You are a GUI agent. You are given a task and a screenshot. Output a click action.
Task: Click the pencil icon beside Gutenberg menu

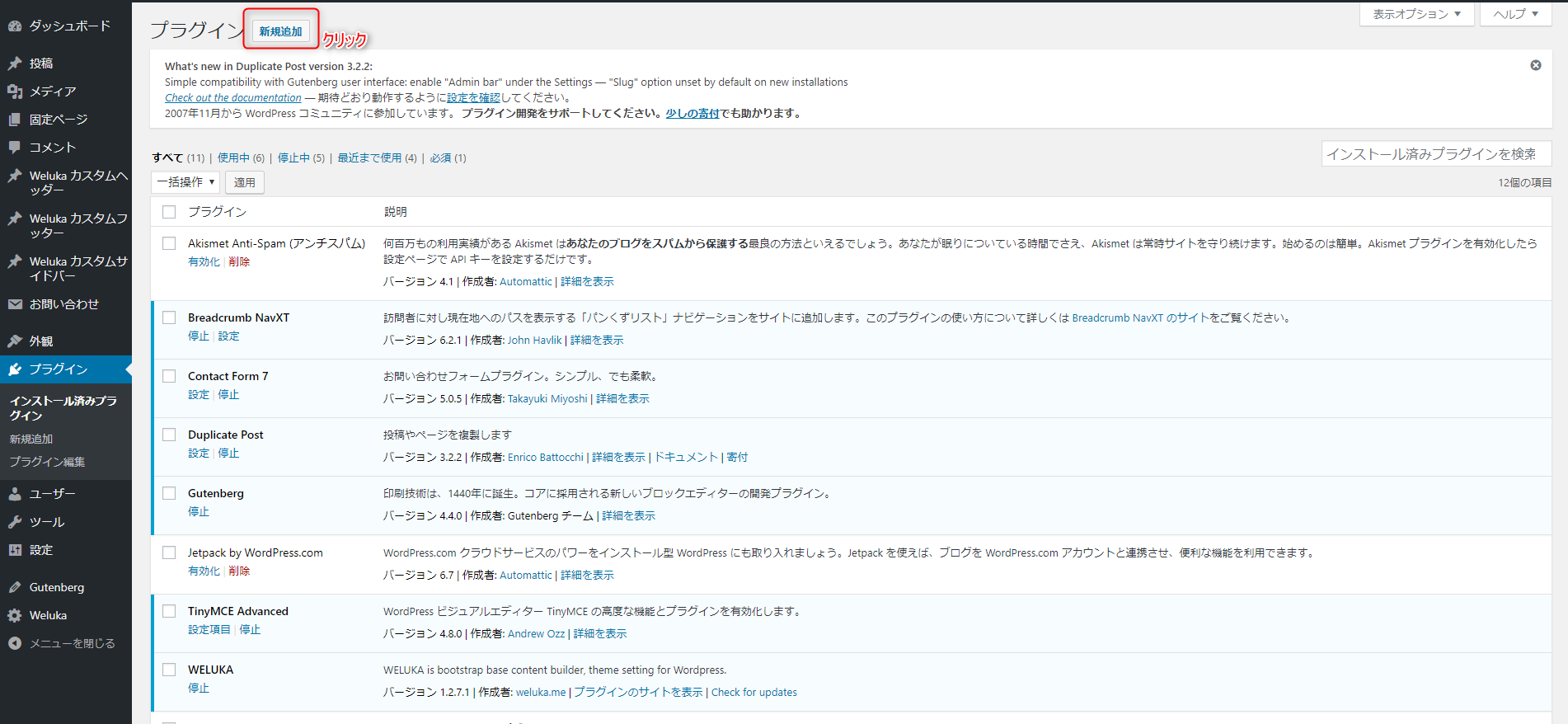click(x=15, y=588)
